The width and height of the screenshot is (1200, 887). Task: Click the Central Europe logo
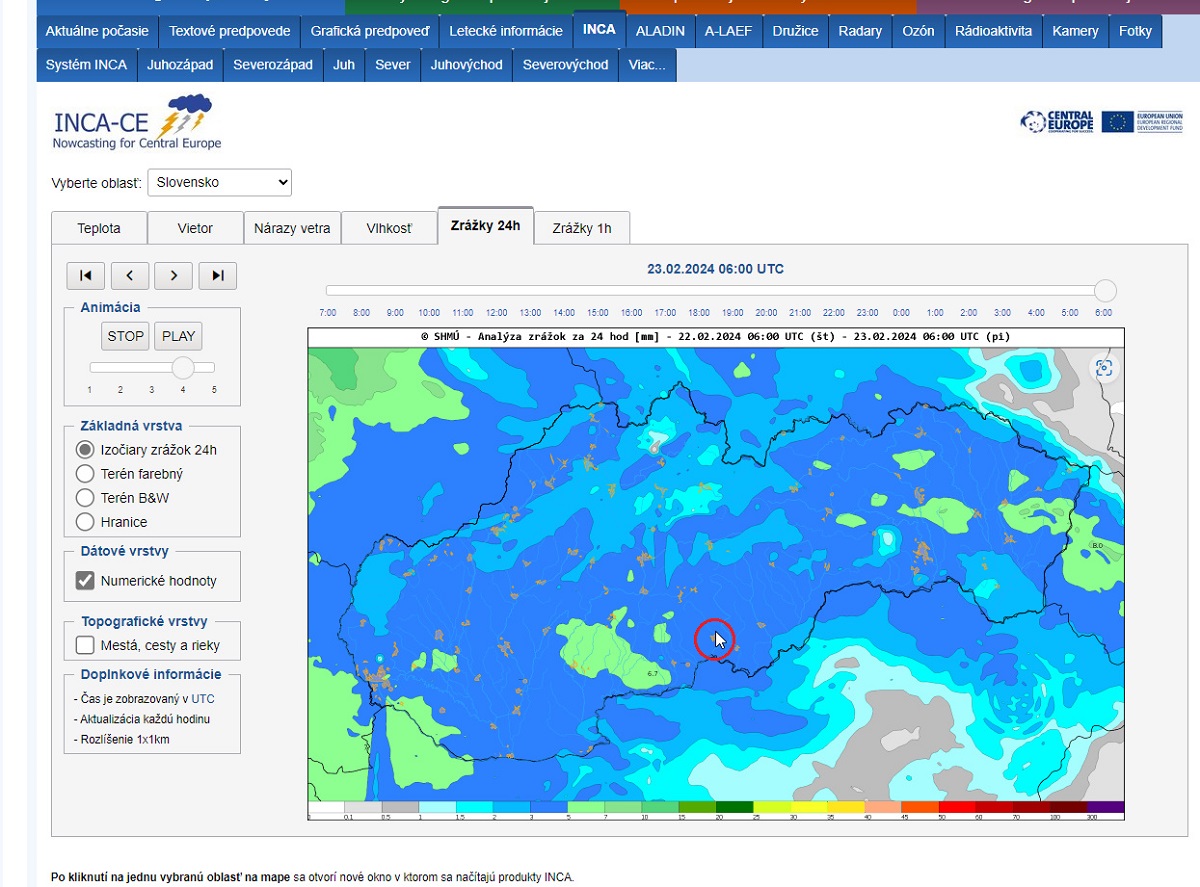coord(1056,122)
